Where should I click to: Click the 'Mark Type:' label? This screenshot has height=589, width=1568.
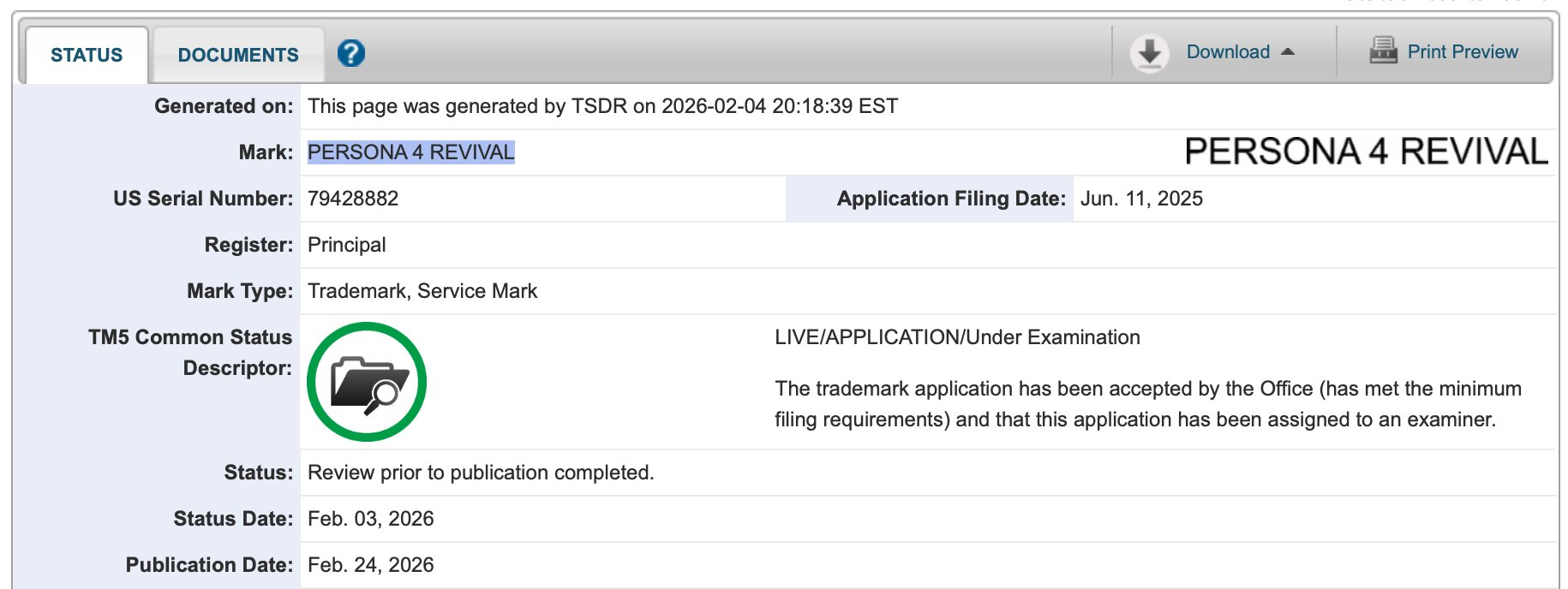(240, 291)
